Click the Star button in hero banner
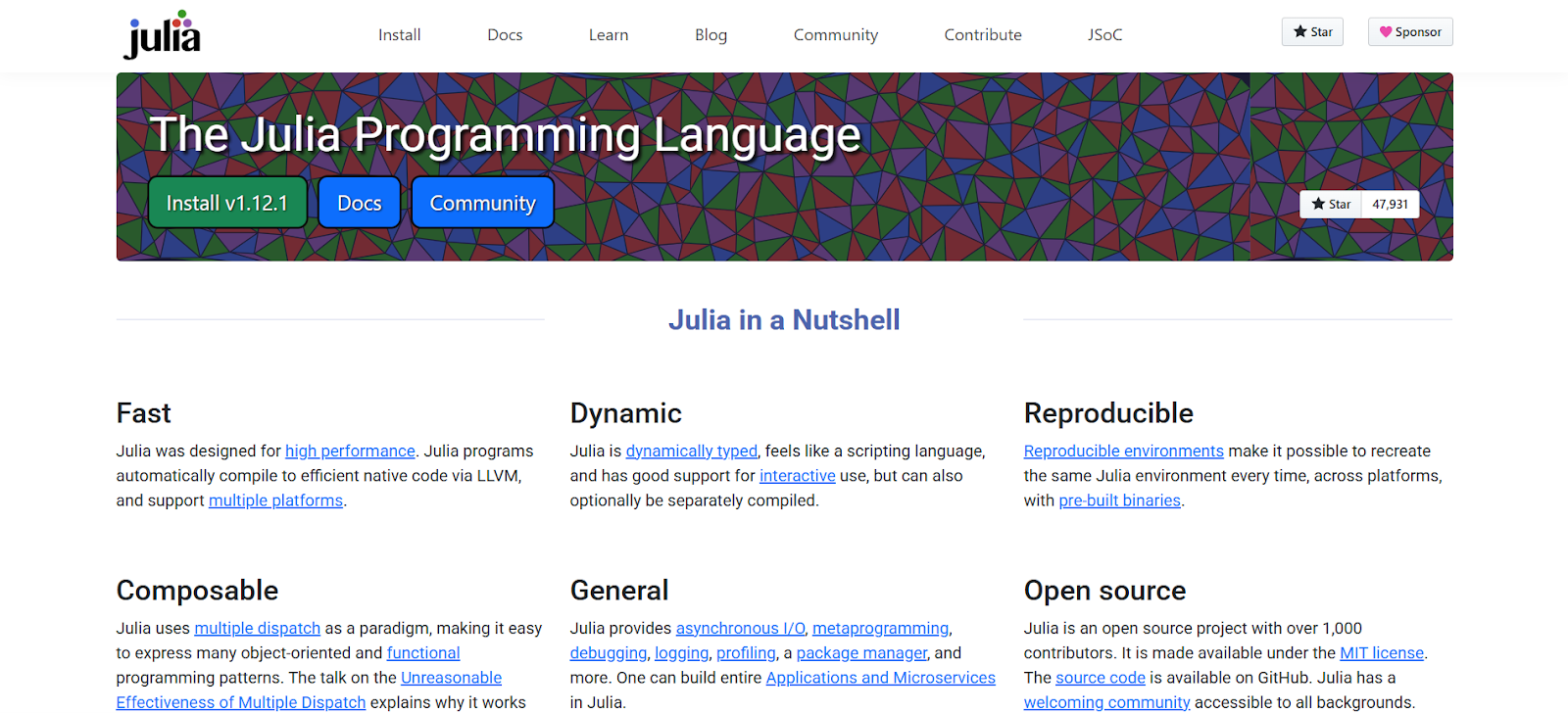This screenshot has width=1568, height=713. click(x=1331, y=204)
